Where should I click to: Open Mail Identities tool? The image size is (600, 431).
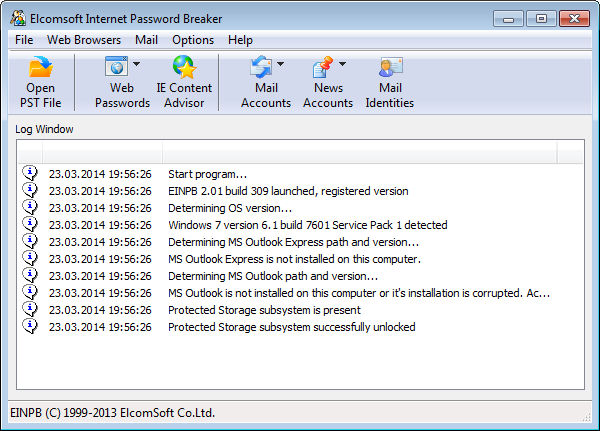(x=389, y=68)
